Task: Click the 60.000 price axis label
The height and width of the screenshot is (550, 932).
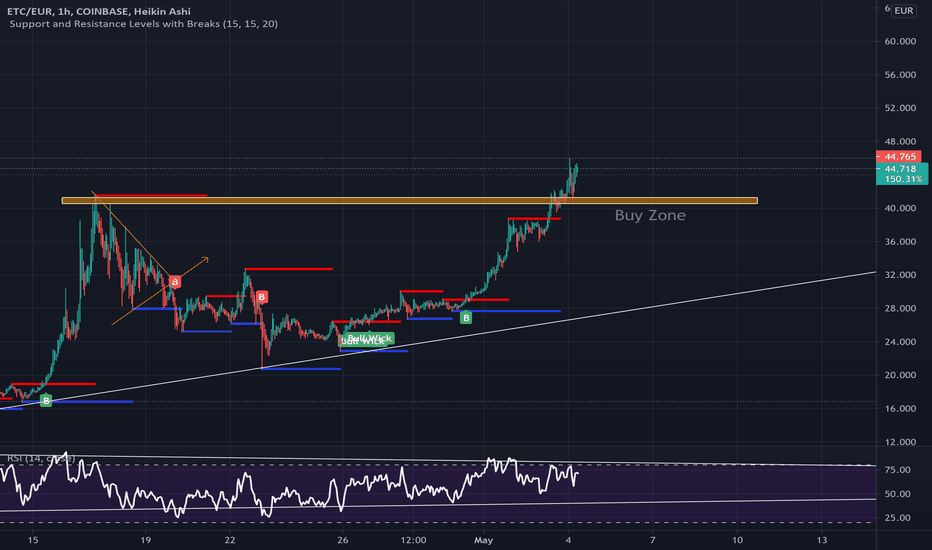Action: (x=900, y=41)
